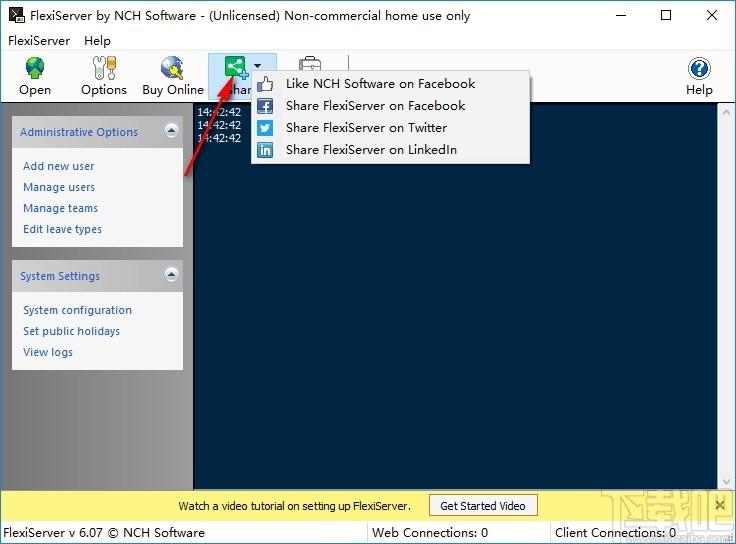Viewport: 736px width, 544px height.
Task: Open the Add new user link
Action: pyautogui.click(x=59, y=166)
